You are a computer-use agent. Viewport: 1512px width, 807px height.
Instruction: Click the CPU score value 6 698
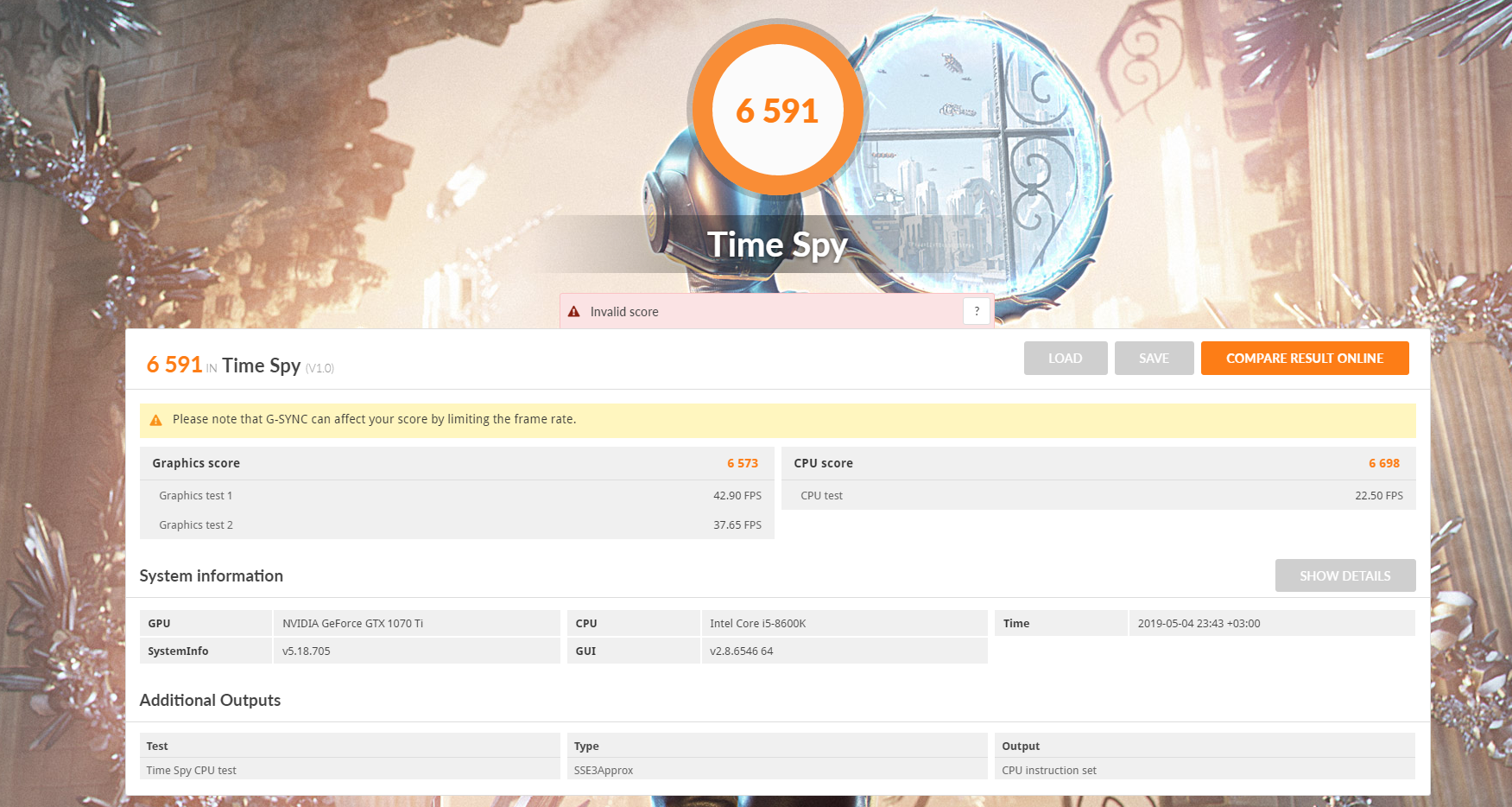[x=1384, y=463]
